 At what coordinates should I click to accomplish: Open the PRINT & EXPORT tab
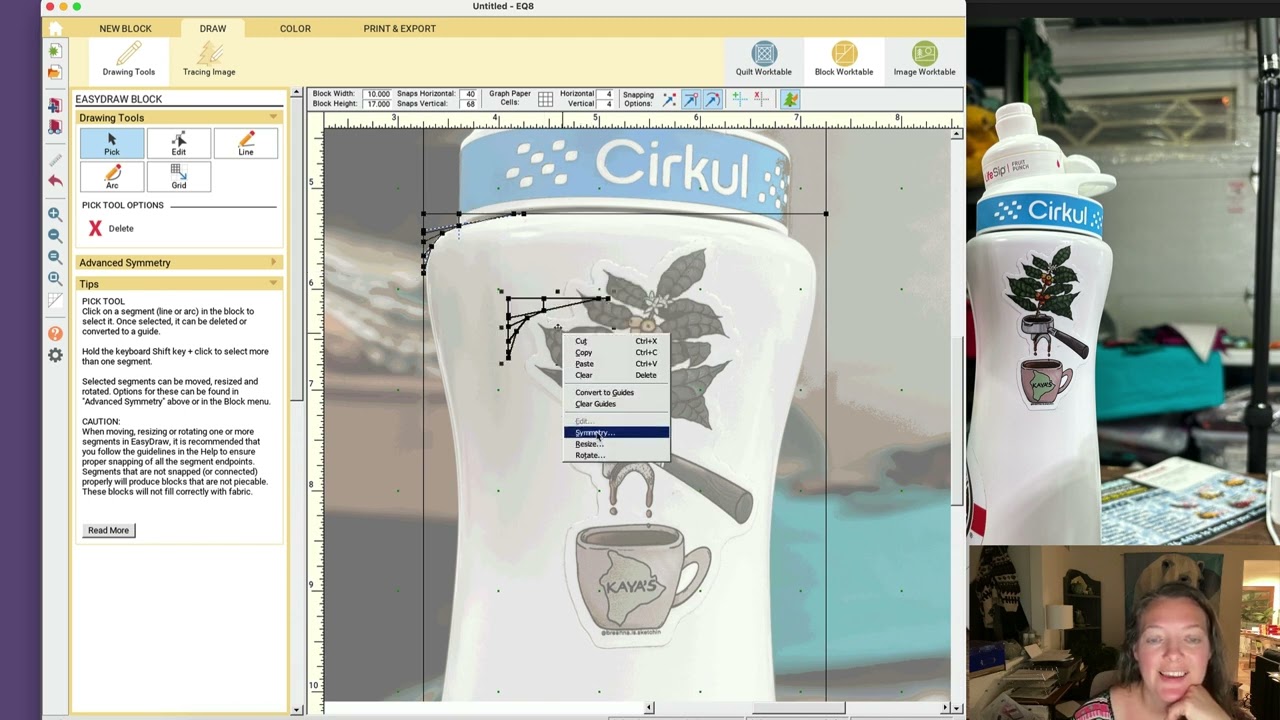point(400,29)
